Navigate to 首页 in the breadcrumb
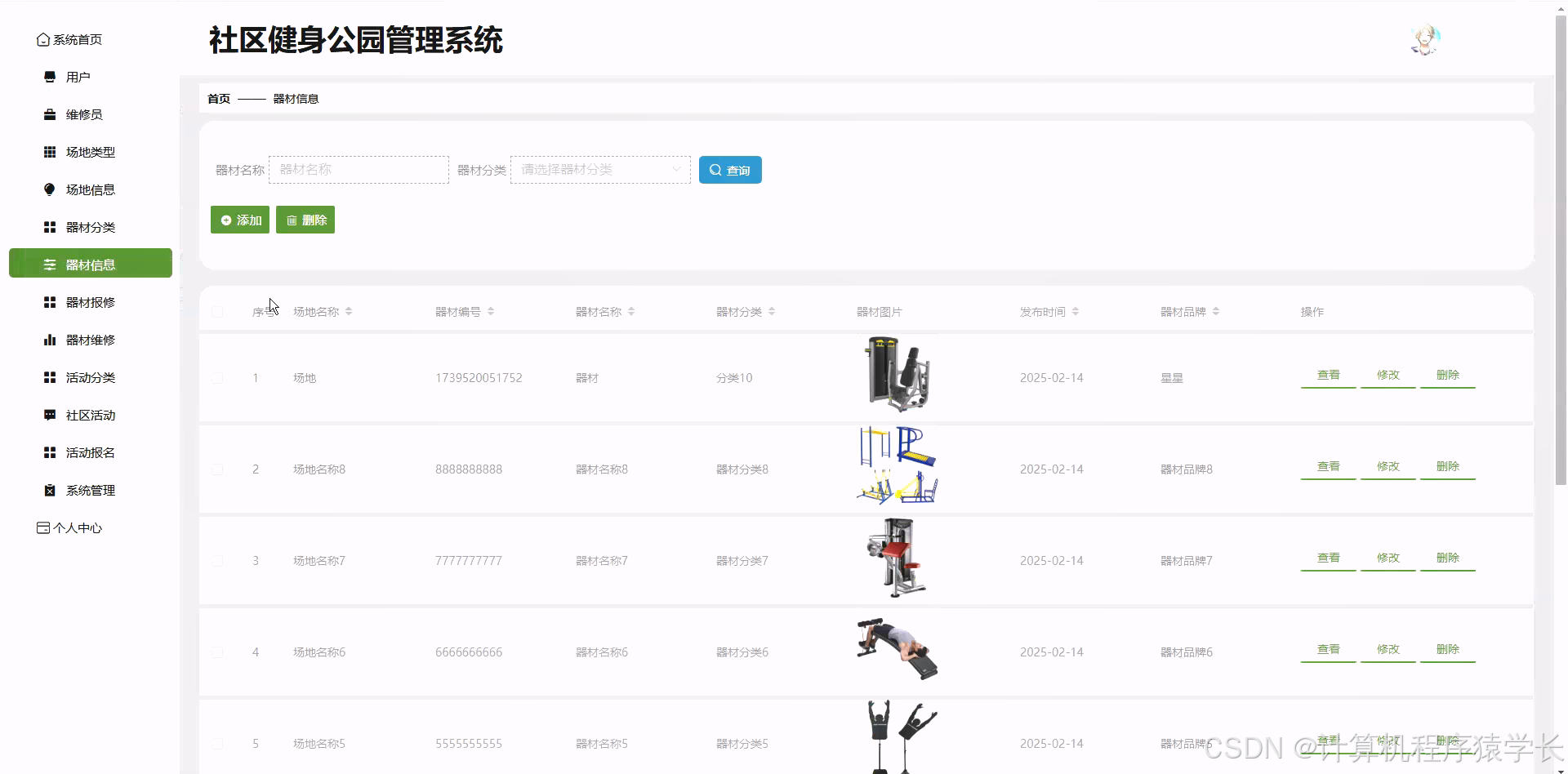 pyautogui.click(x=218, y=98)
